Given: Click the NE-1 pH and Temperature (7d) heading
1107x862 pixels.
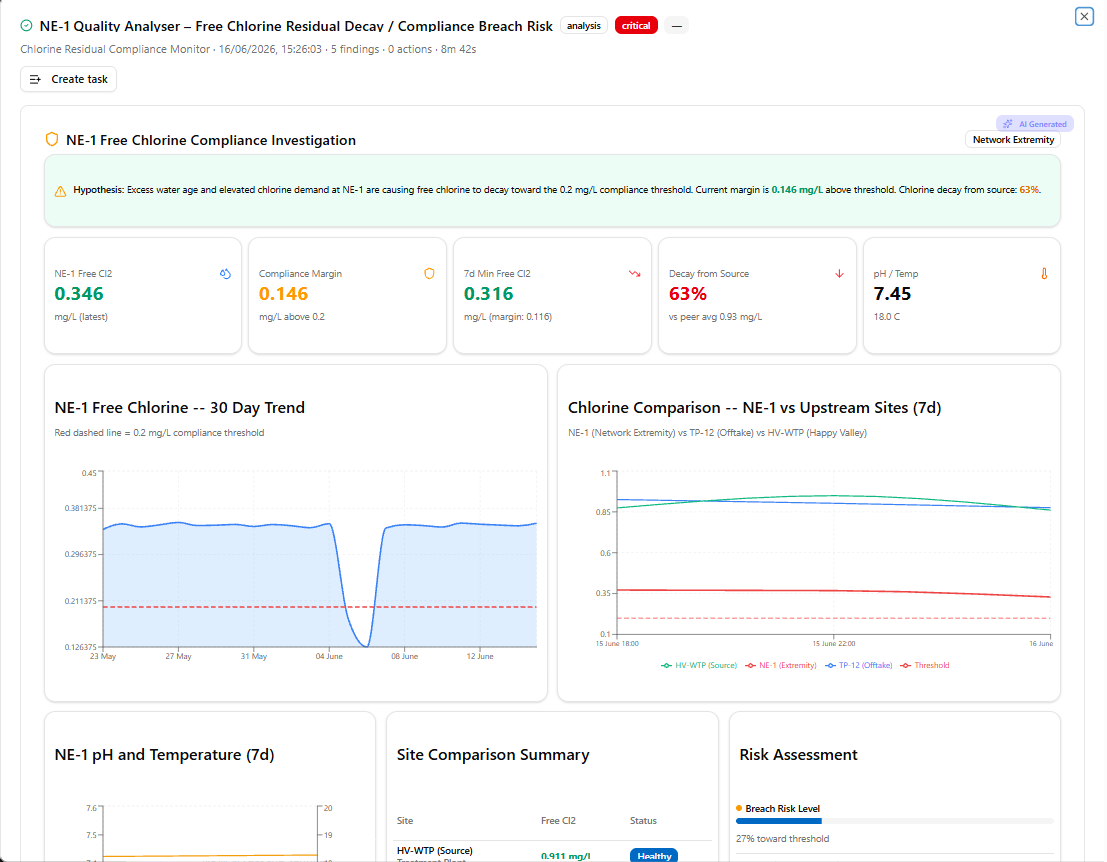Looking at the screenshot, I should 164,755.
